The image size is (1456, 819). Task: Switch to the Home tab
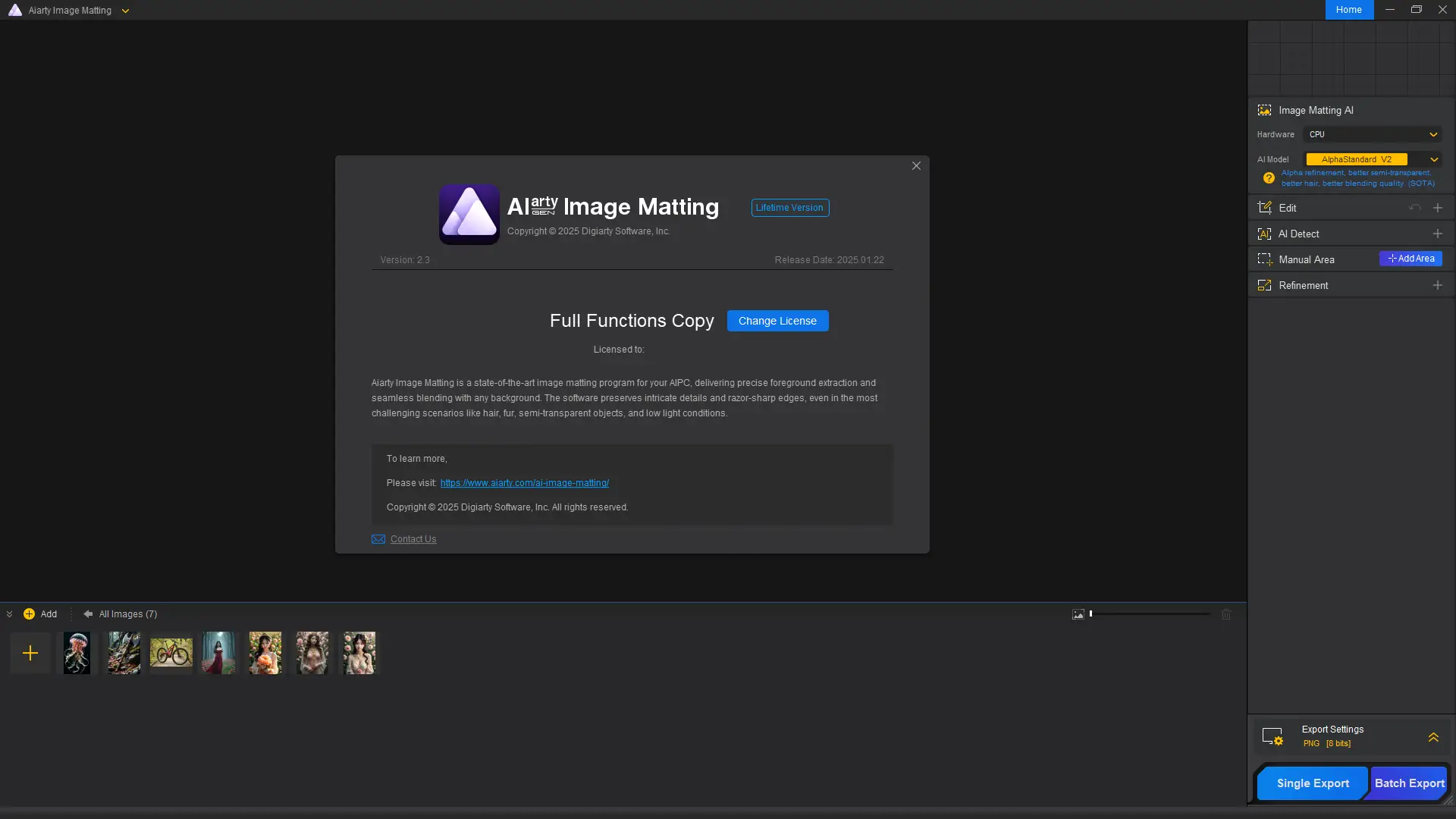(1348, 10)
